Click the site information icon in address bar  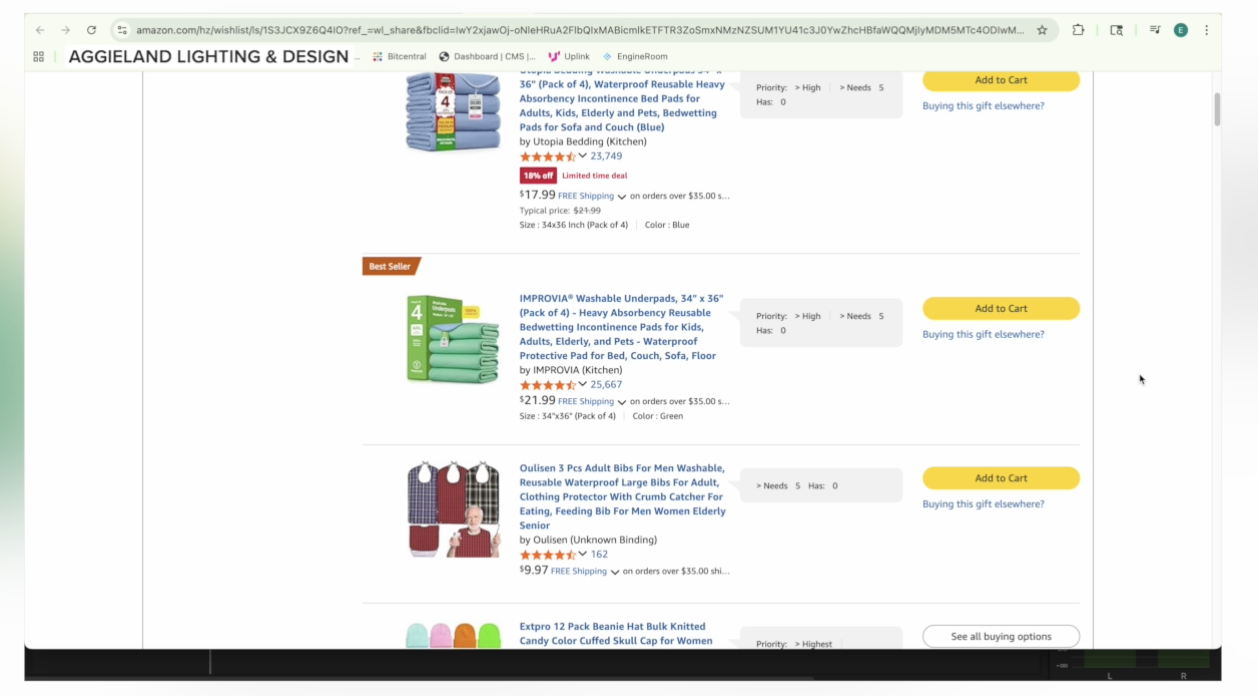[122, 30]
